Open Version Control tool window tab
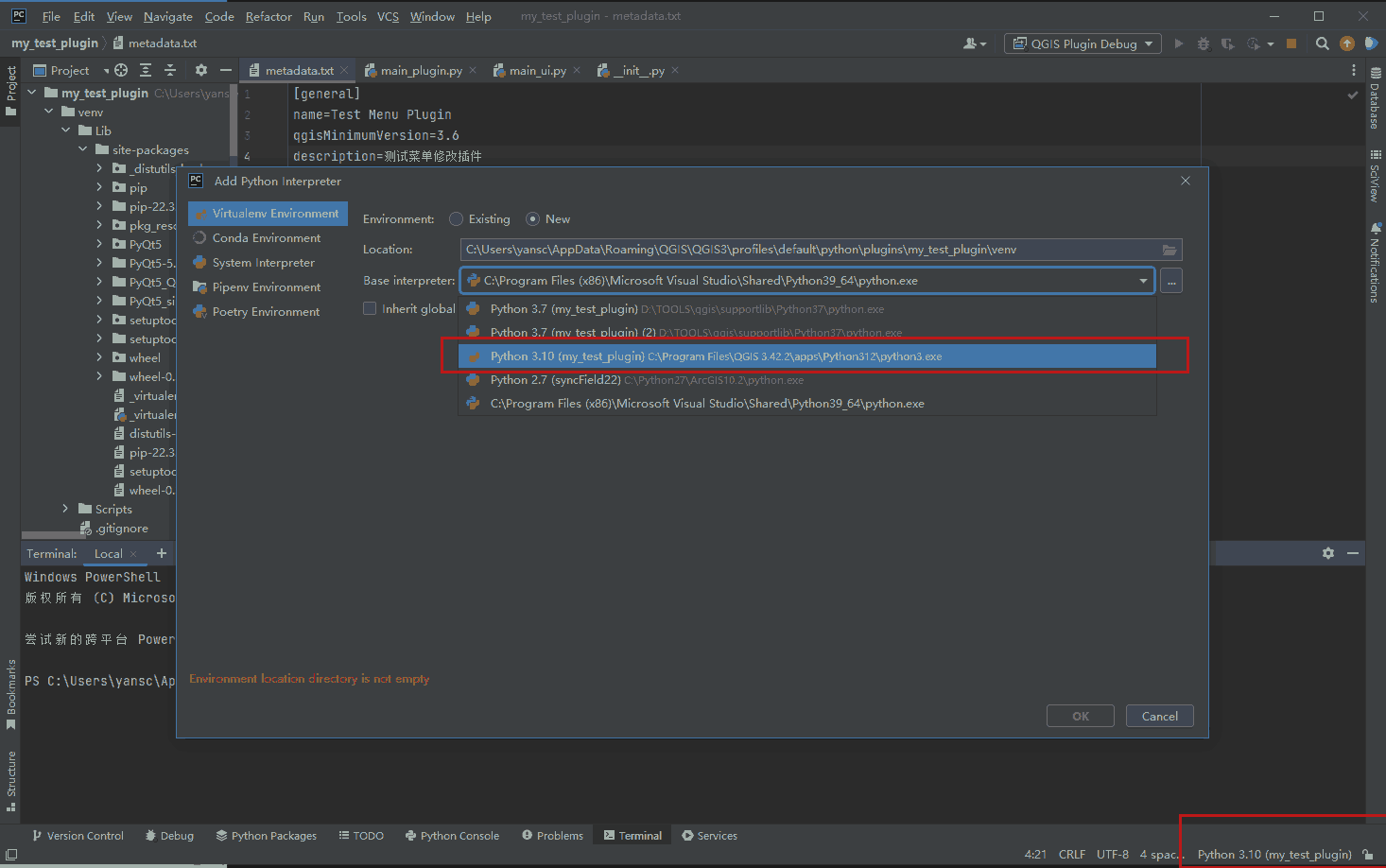The height and width of the screenshot is (868, 1386). point(78,836)
